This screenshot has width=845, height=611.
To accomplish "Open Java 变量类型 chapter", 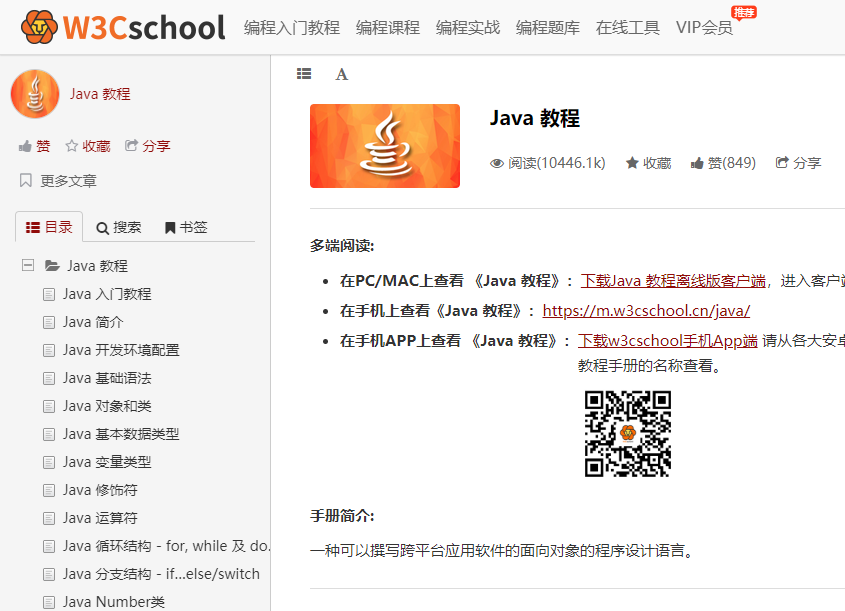I will [107, 462].
